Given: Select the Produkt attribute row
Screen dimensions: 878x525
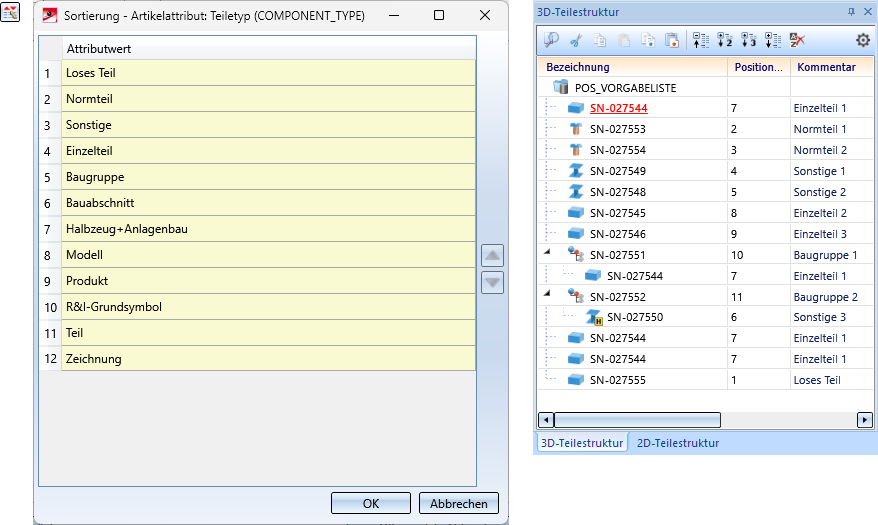Looking at the screenshot, I should (269, 281).
